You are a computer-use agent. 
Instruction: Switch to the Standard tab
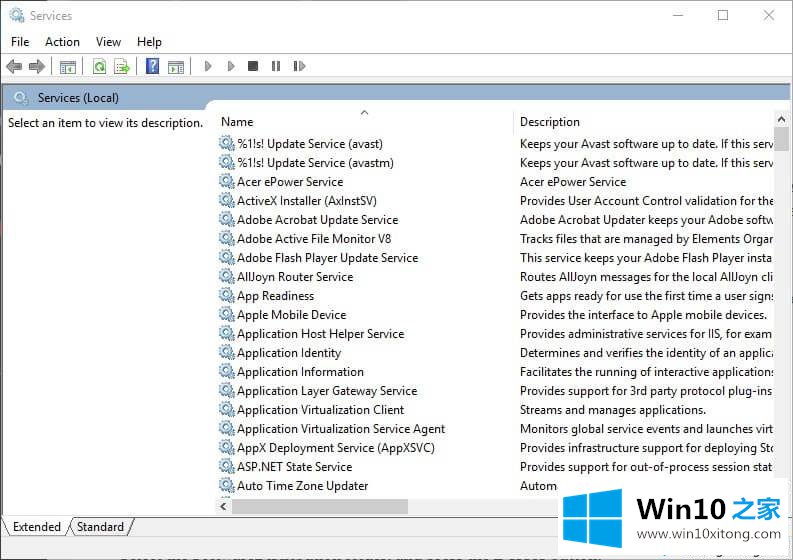[100, 527]
